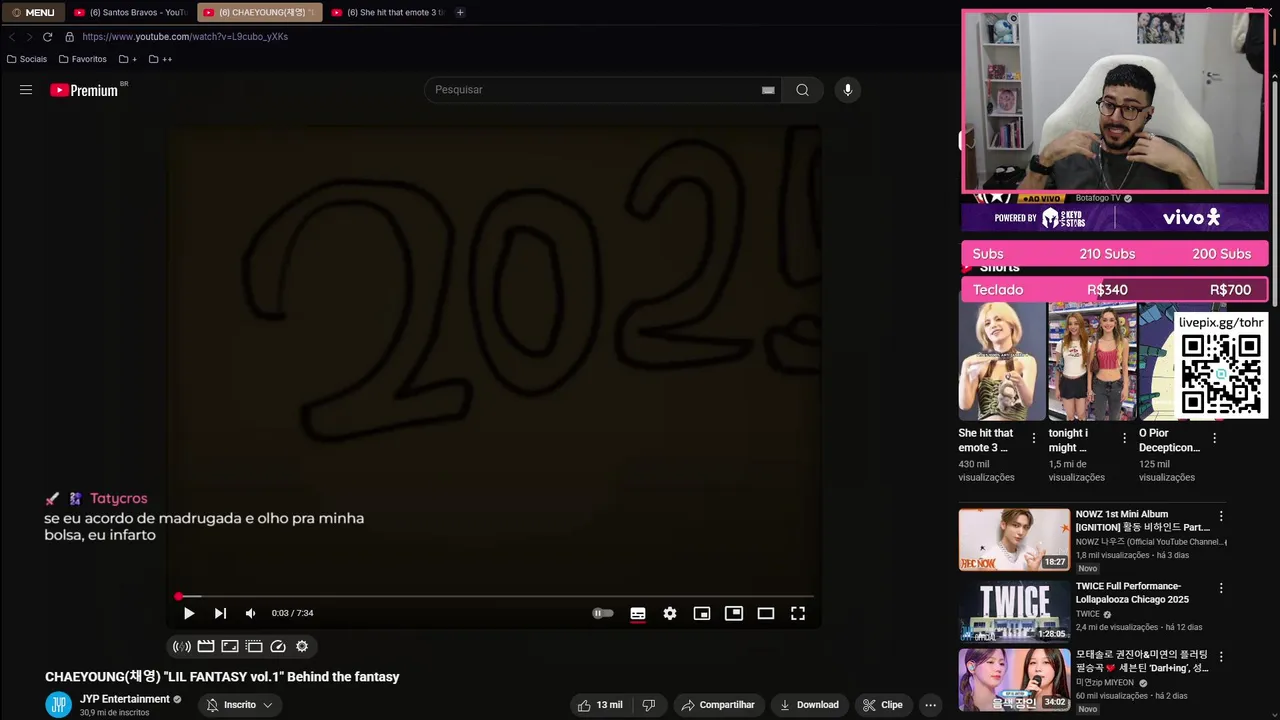Screen dimensions: 1280x720
Task: Click the Compartilhar share button
Action: pyautogui.click(x=718, y=705)
